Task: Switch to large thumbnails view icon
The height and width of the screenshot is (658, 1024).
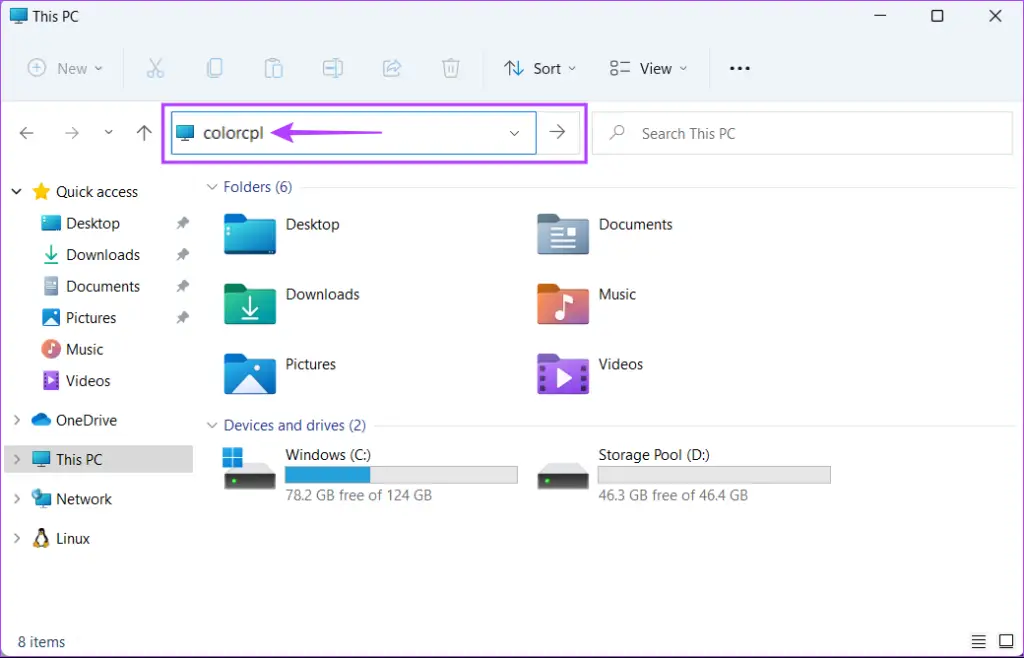Action: point(1005,641)
